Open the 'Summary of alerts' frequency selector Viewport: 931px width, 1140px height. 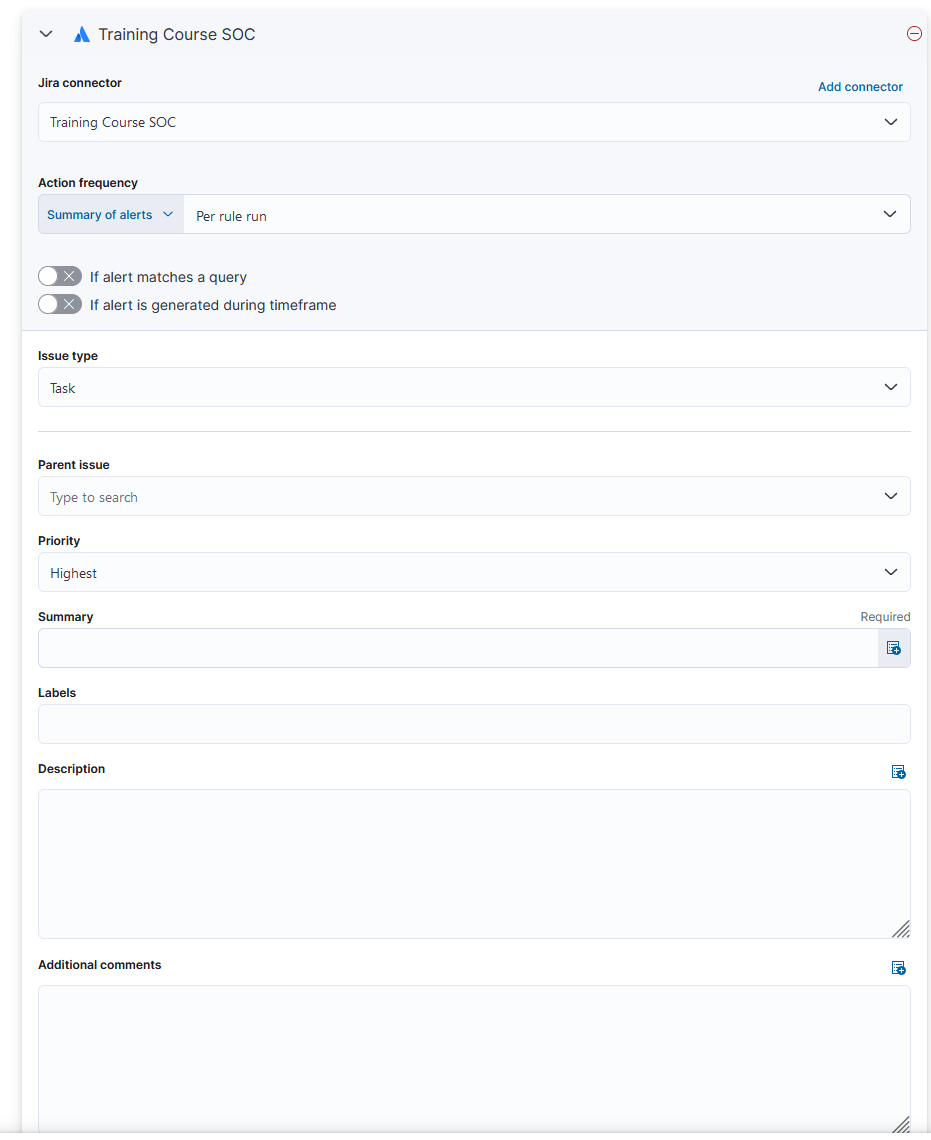tap(110, 215)
